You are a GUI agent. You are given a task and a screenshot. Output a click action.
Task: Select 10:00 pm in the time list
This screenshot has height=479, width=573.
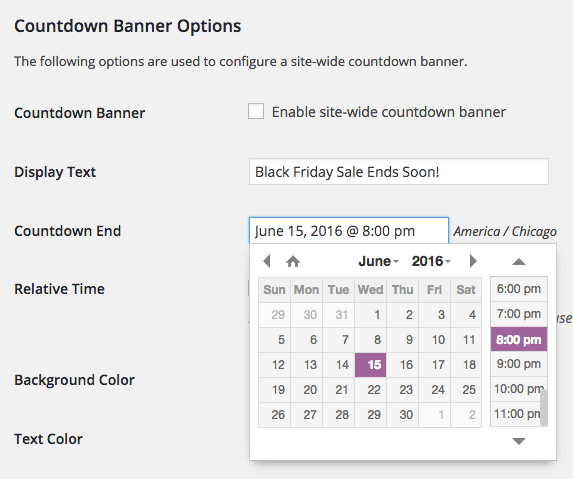pos(519,389)
